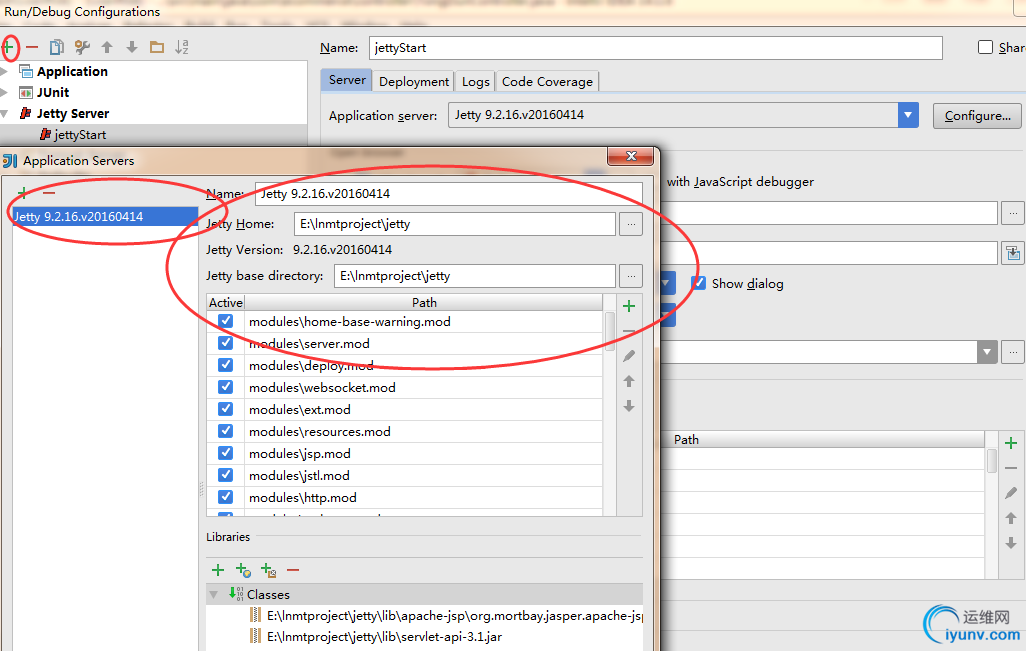Toggle modules\home-base-warning.mod active checkbox
This screenshot has width=1026, height=651.
point(226,321)
